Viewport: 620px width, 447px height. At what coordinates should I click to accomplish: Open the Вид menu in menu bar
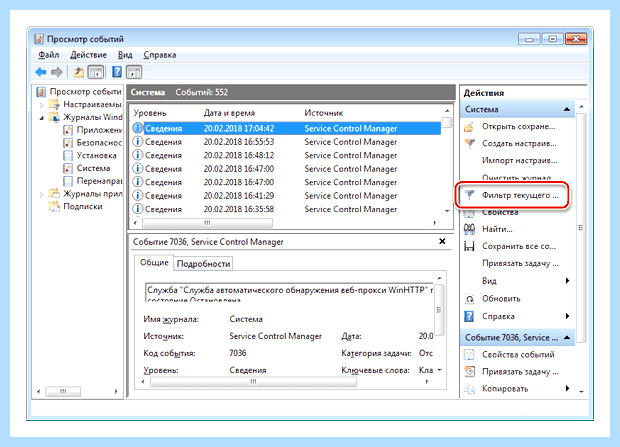125,55
